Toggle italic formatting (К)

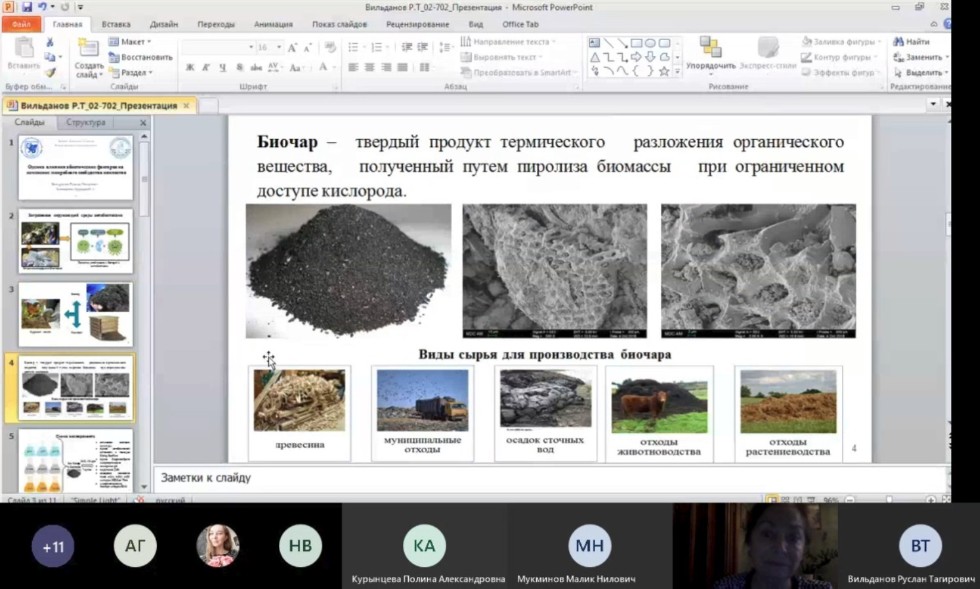[x=205, y=68]
